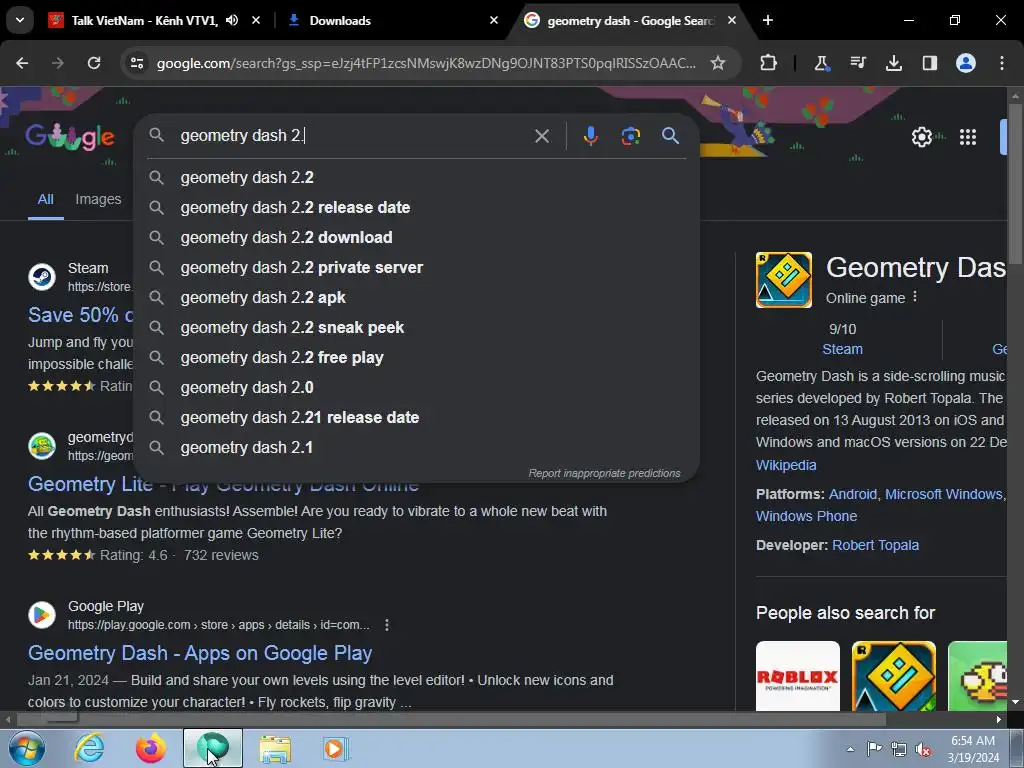Choose suggestion 'geometry dash 2.2 apk'

[416, 298]
